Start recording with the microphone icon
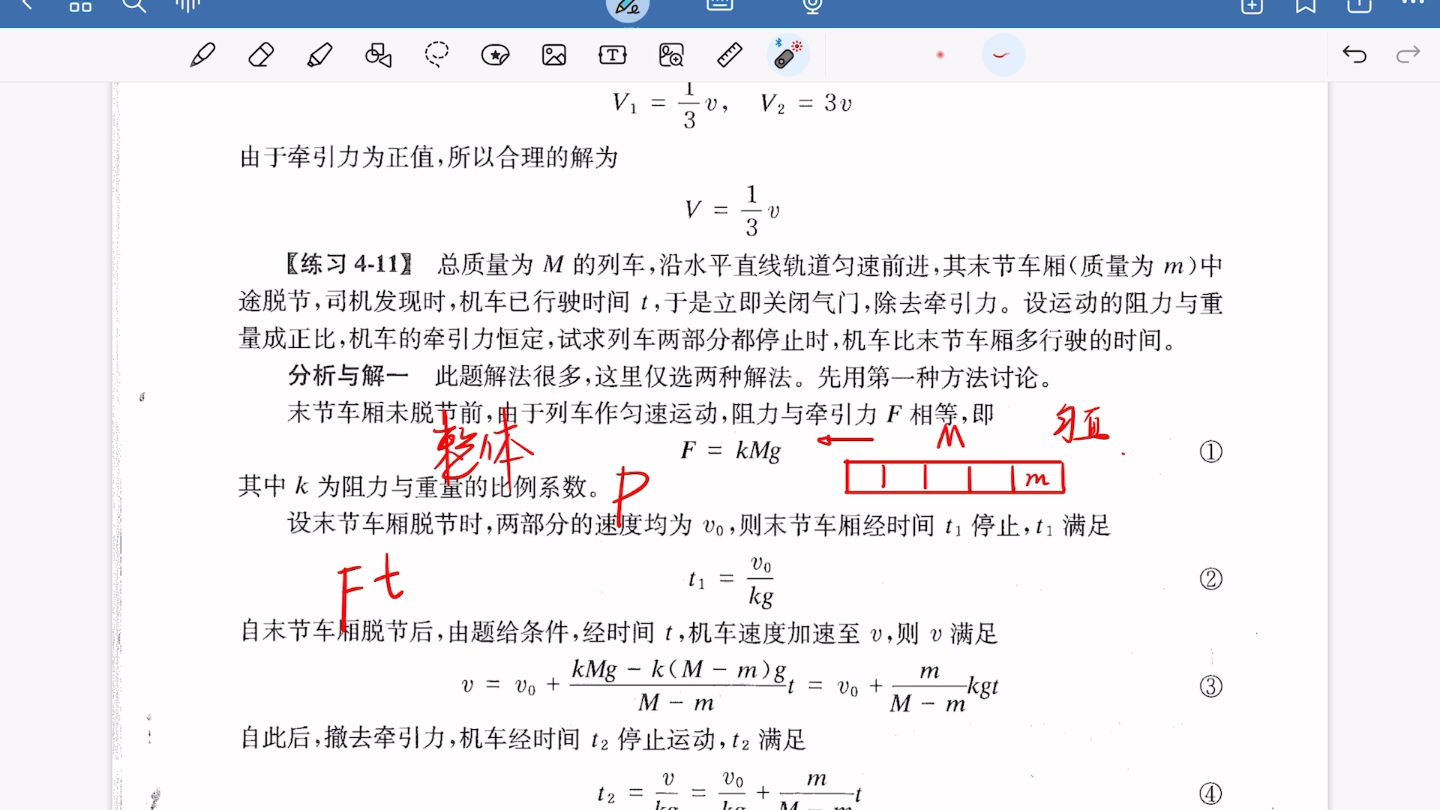Image resolution: width=1440 pixels, height=810 pixels. click(812, 6)
